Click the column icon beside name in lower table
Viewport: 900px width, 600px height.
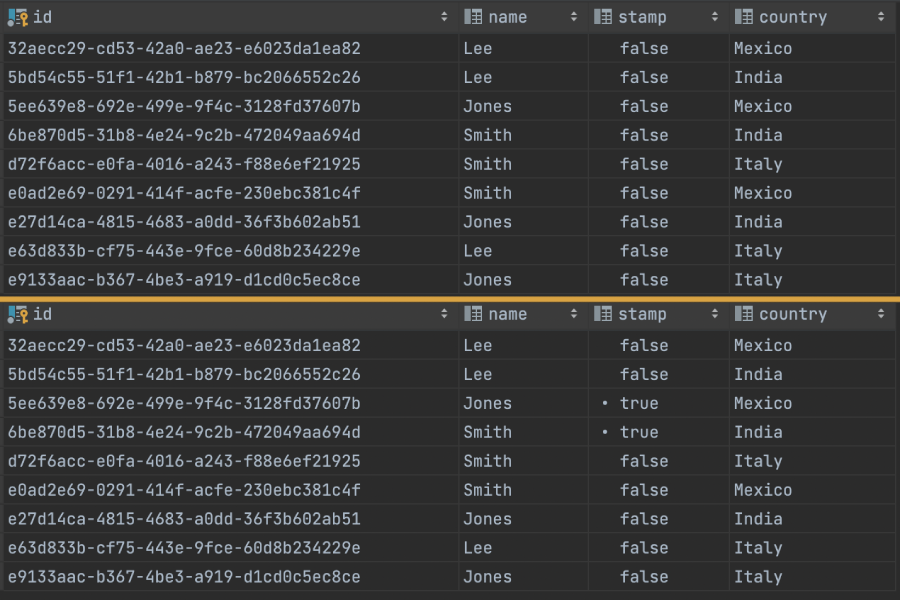(x=473, y=314)
